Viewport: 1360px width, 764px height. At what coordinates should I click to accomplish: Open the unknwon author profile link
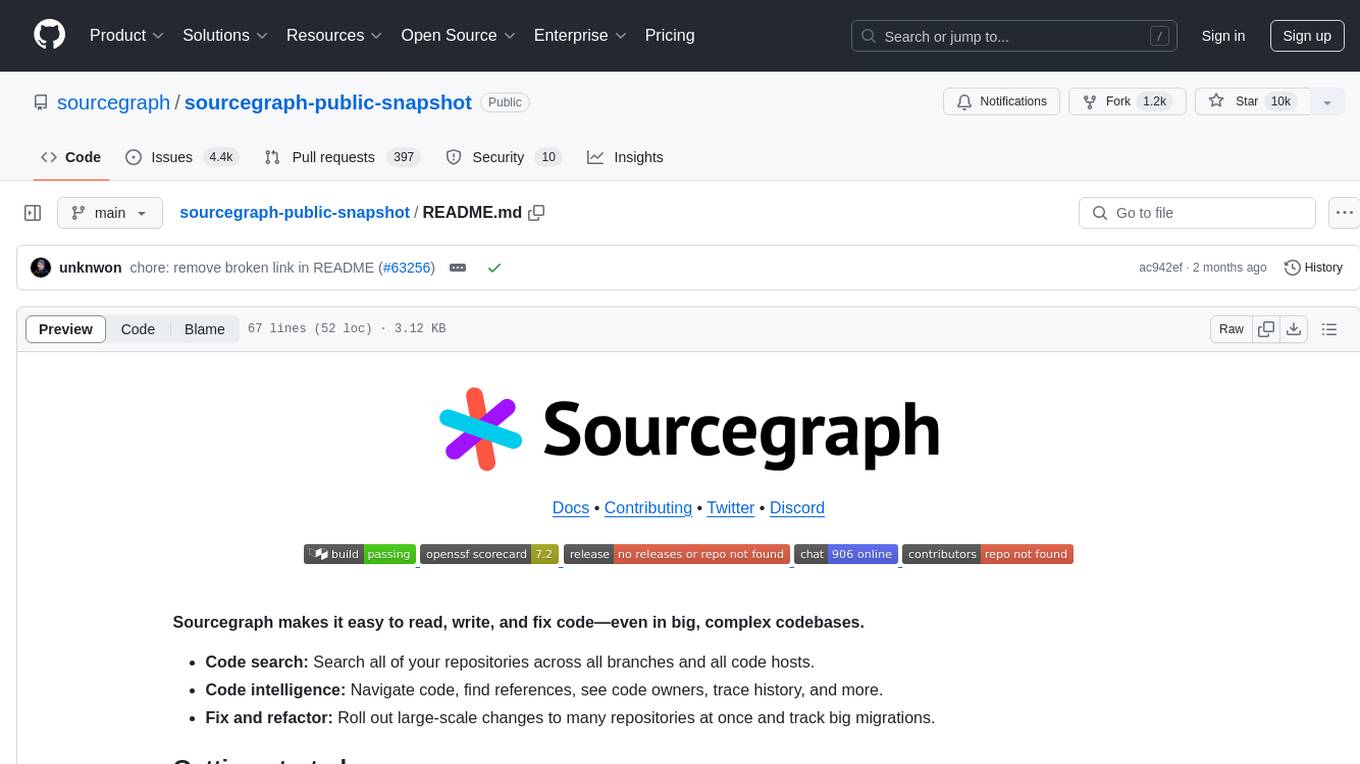90,268
